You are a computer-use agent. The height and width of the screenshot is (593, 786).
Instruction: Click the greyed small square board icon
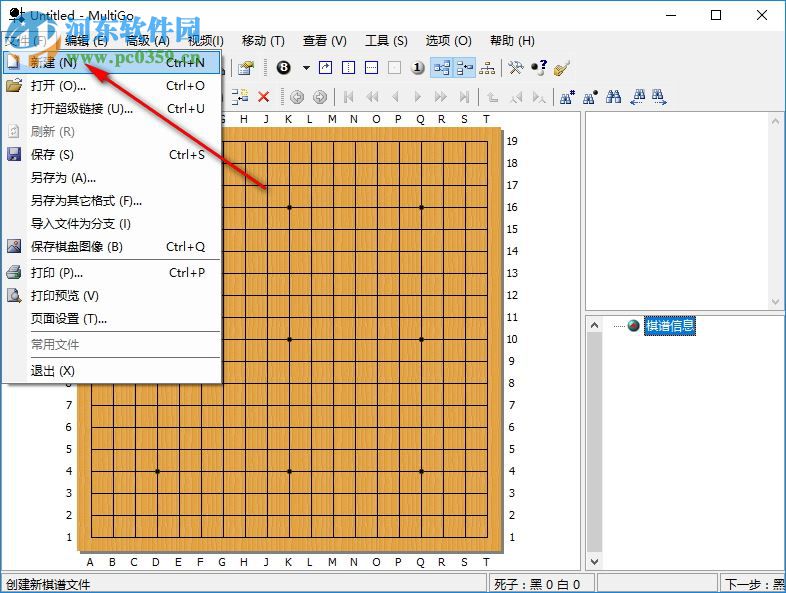pyautogui.click(x=395, y=68)
